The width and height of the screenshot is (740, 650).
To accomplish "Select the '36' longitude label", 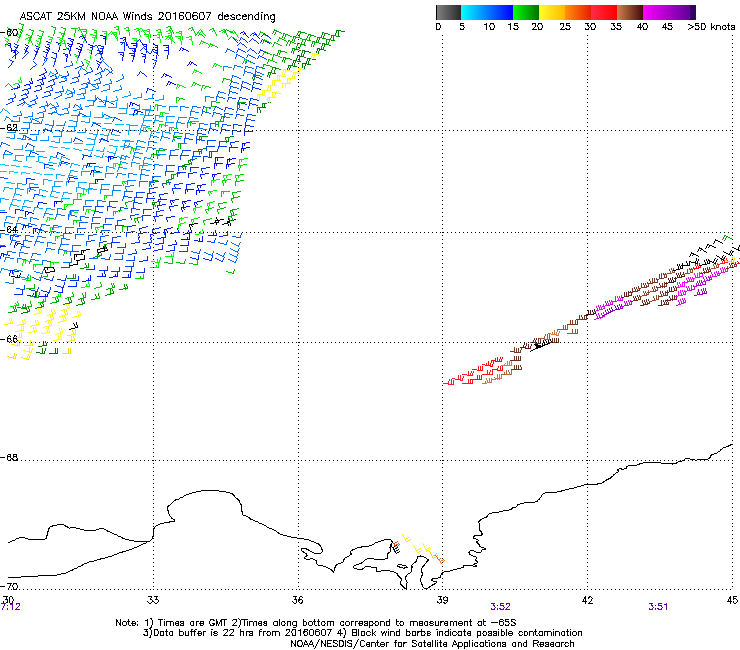I will 297,600.
